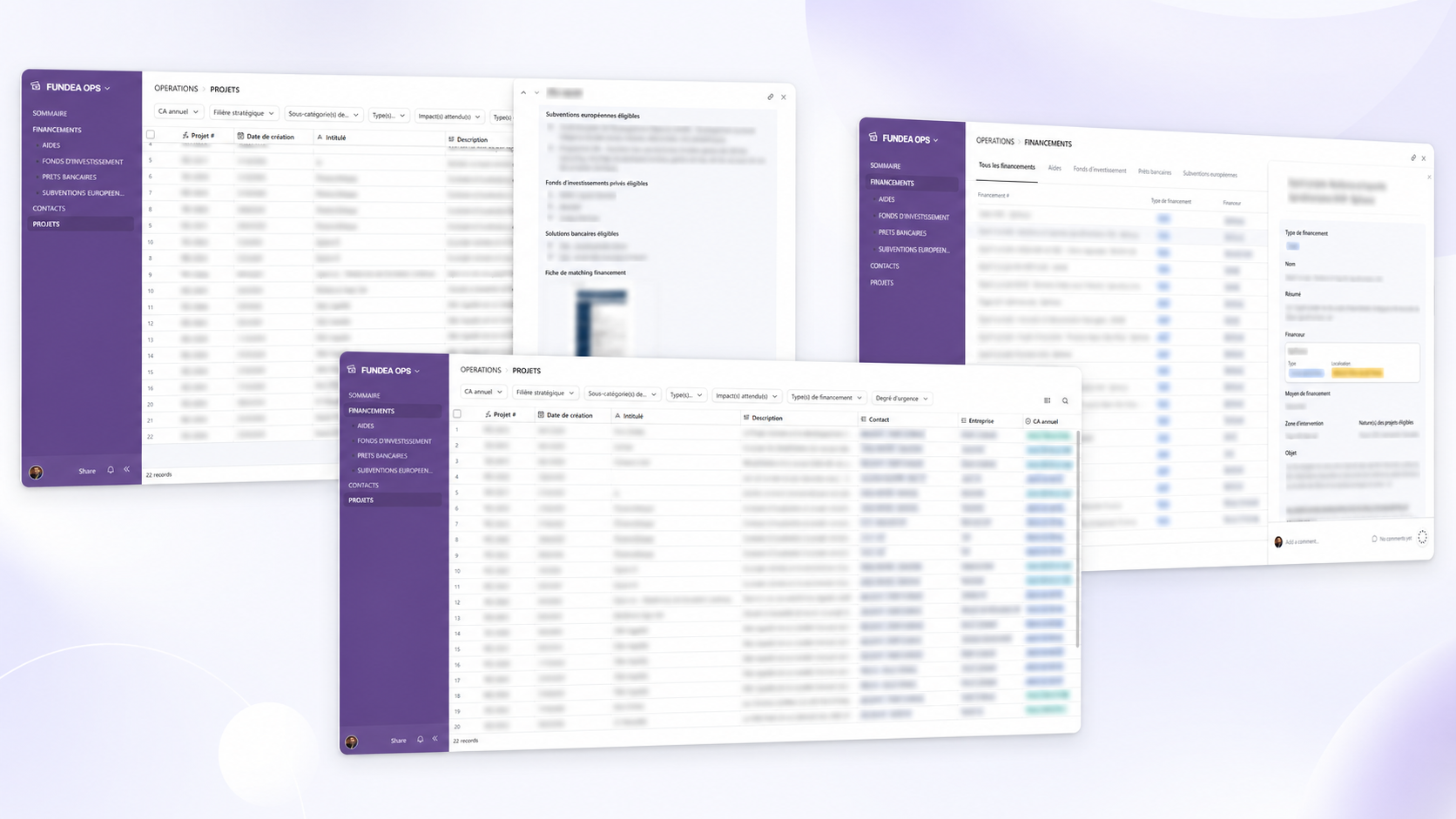
Task: Switch to the Prêts bancaires tab
Action: click(x=1155, y=171)
